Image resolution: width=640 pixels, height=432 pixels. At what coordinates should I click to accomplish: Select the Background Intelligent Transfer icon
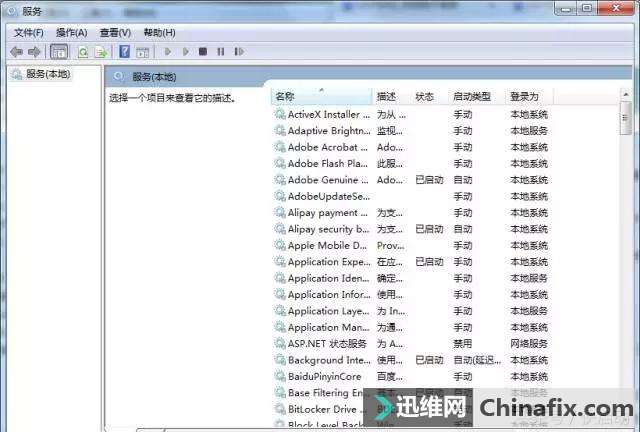point(280,360)
